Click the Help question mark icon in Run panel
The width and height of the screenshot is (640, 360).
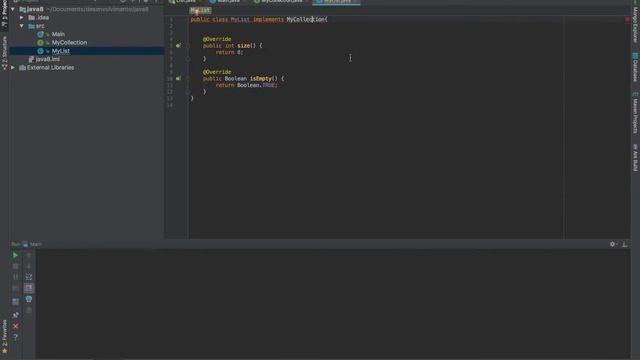coord(15,338)
